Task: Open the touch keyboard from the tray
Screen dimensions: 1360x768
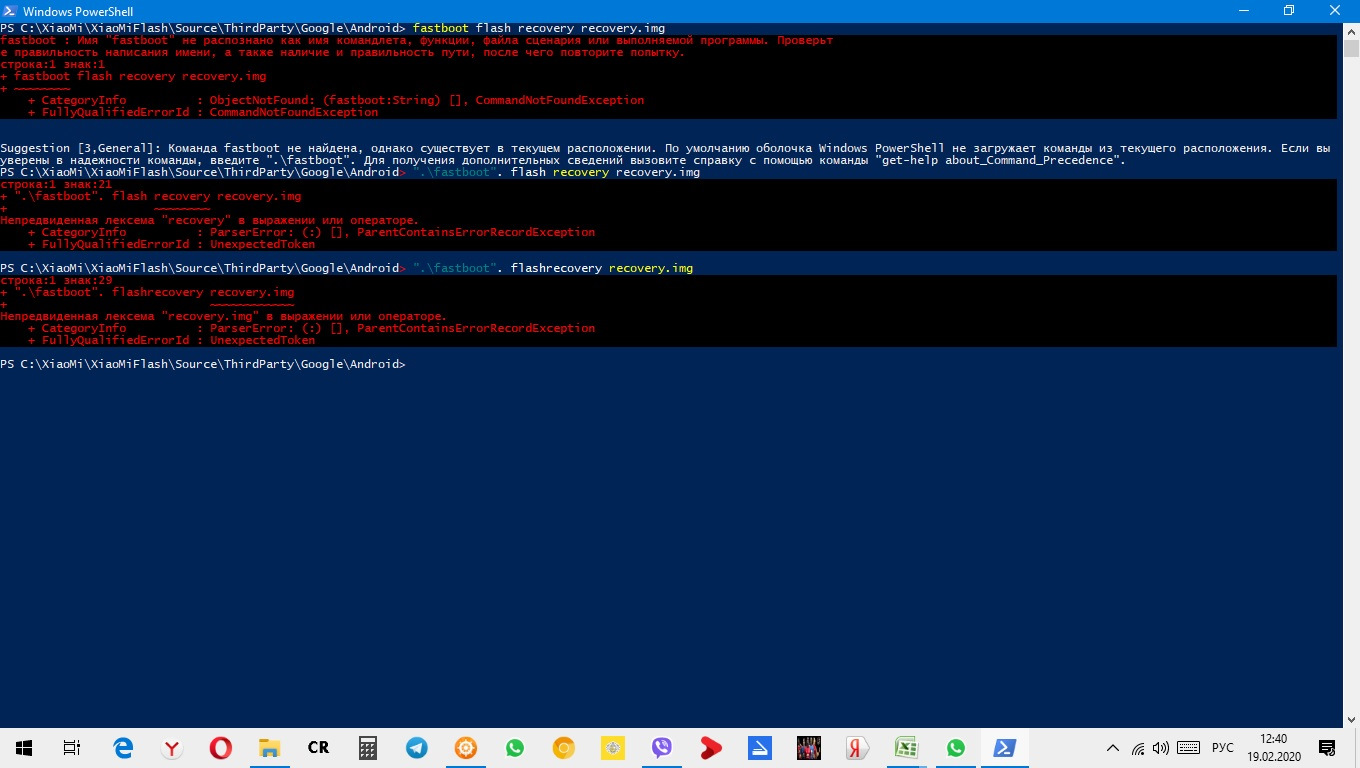Action: click(x=1189, y=748)
